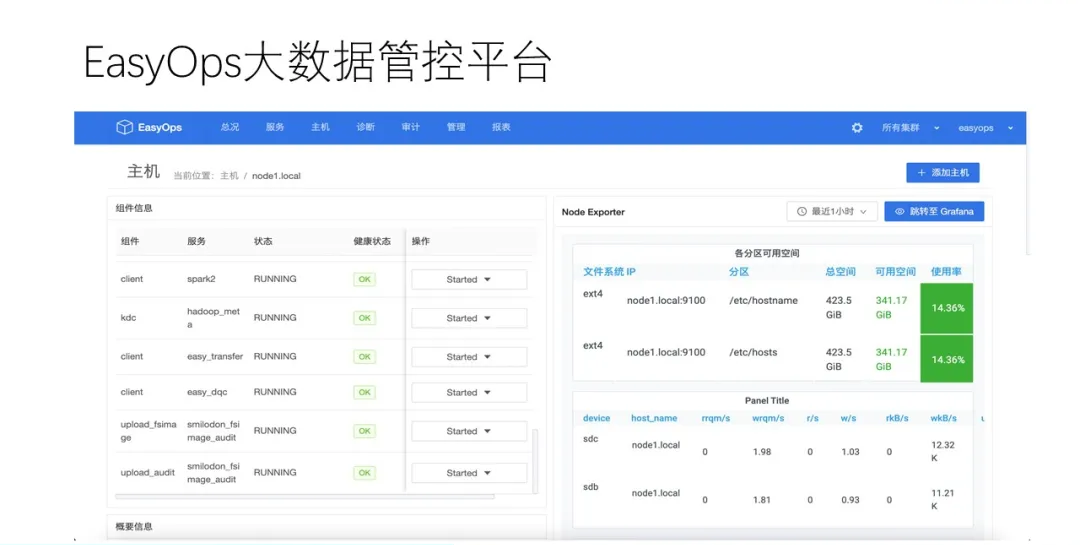Click the hadoop_meta service name
This screenshot has height=545, width=1080.
[214, 318]
